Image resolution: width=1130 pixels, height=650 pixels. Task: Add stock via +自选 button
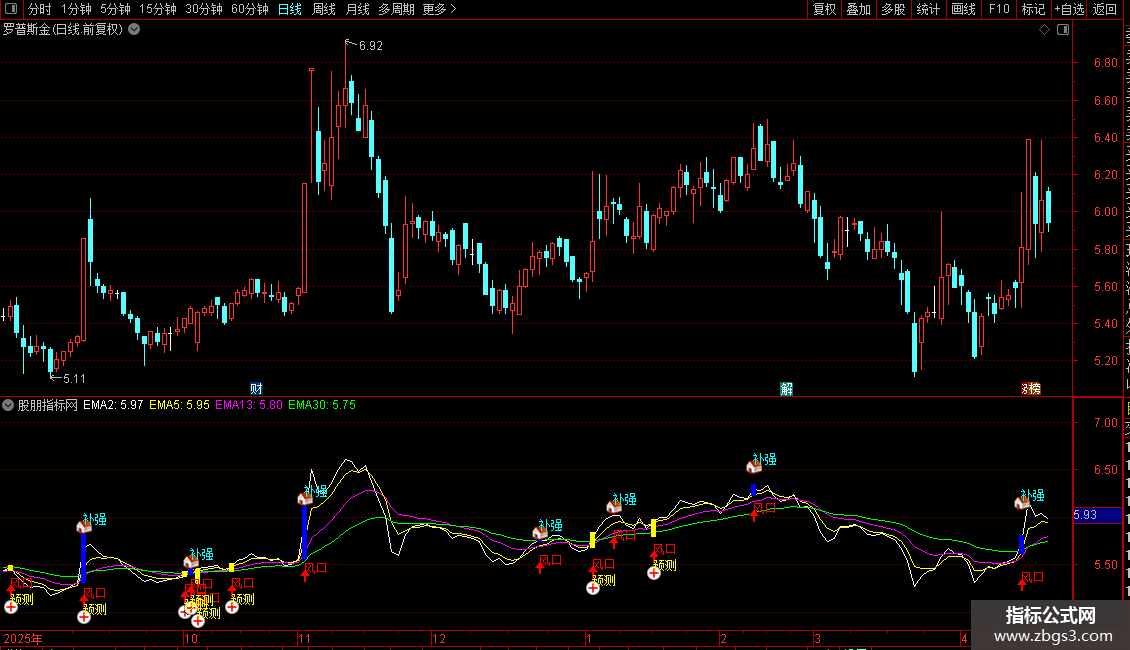[1069, 9]
